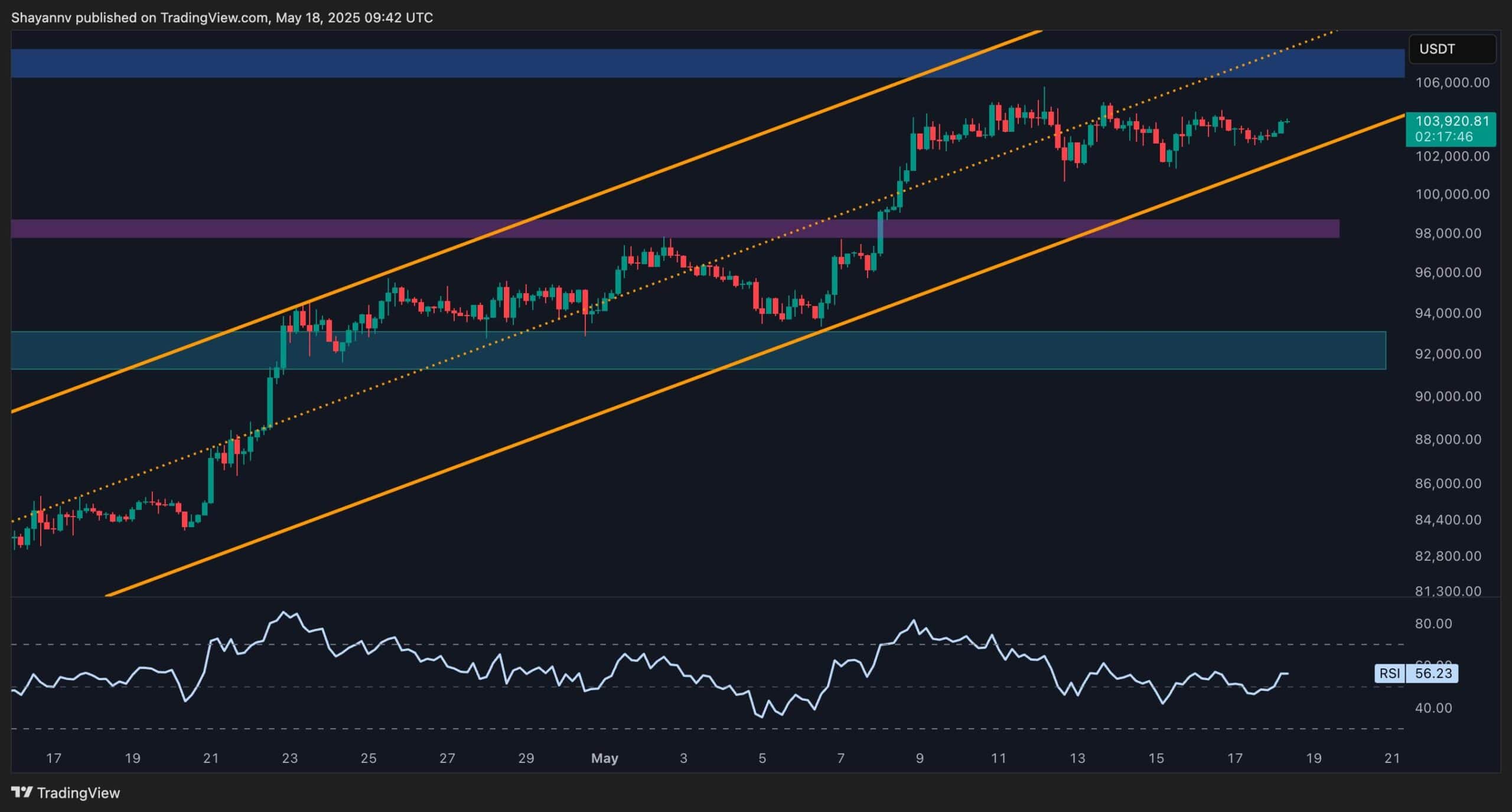This screenshot has width=1512, height=812.
Task: Click the TradingView logo icon
Action: (21, 792)
